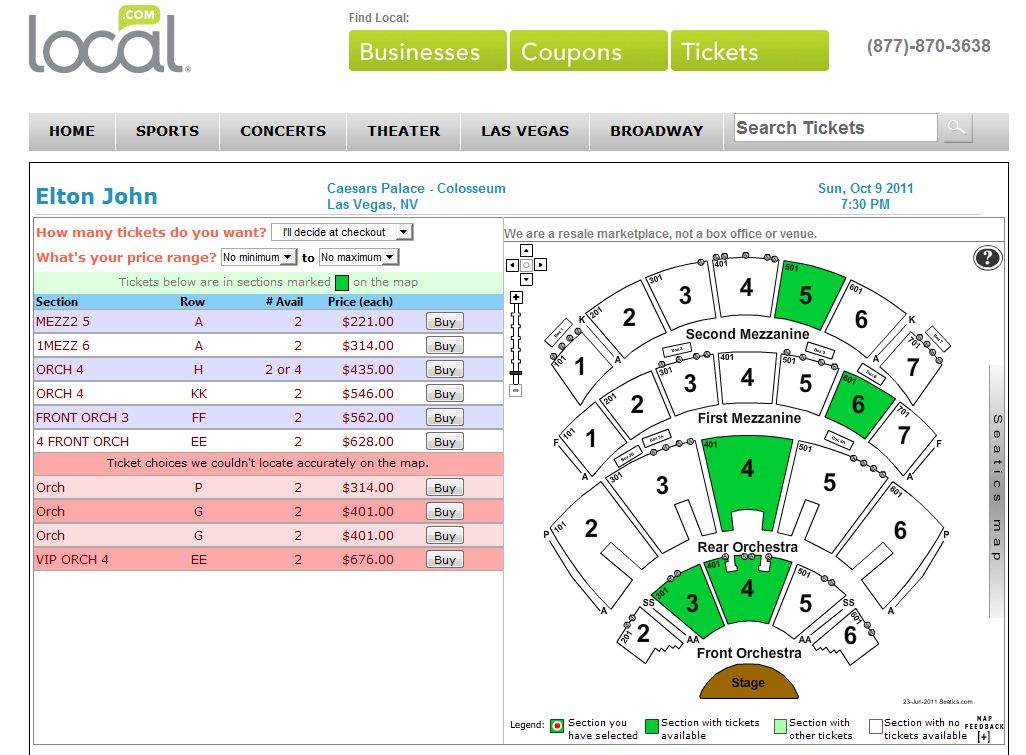Click First Mezzanine section 1
Screen dimensions: 1026x755
coord(591,438)
